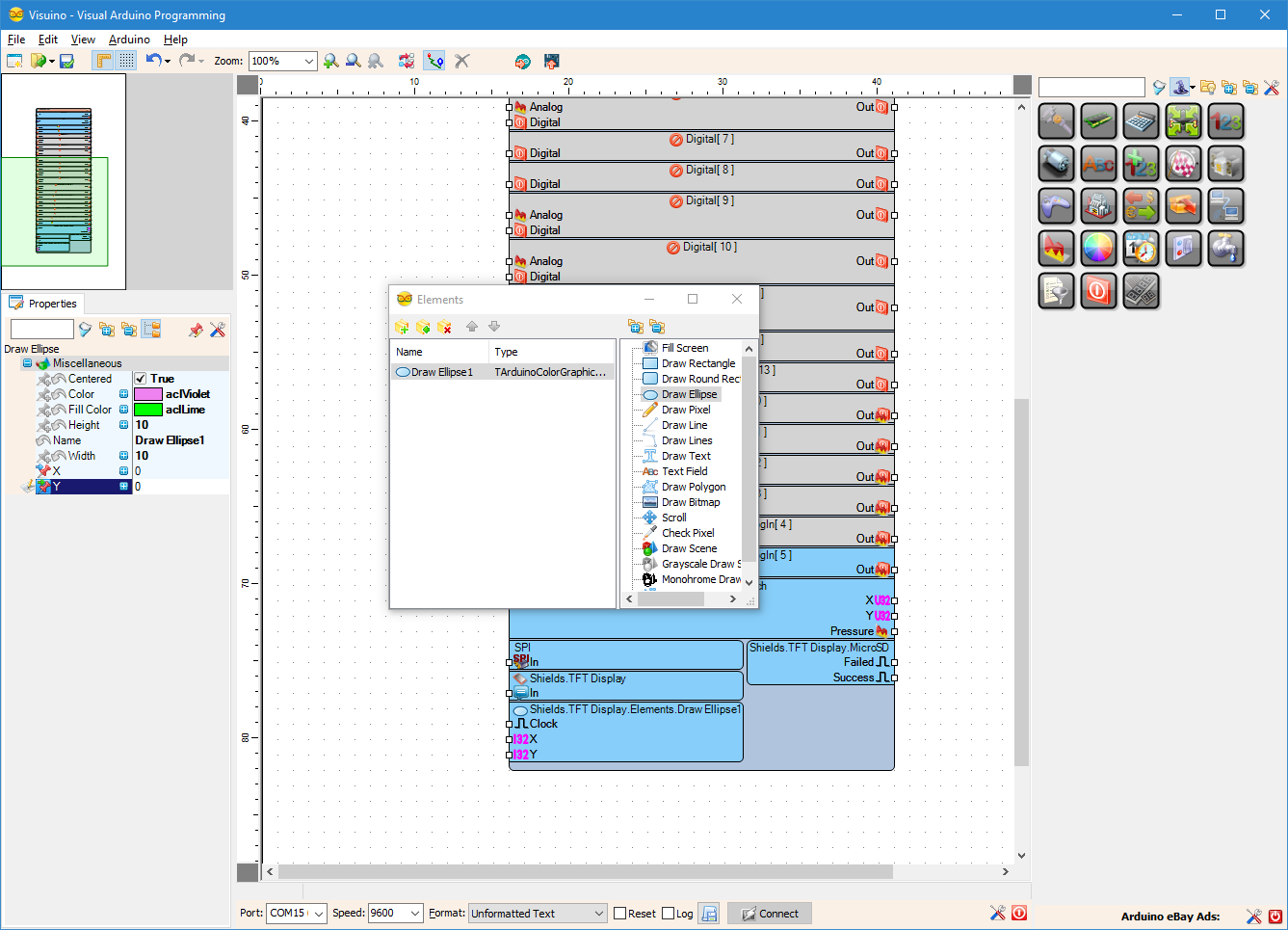The height and width of the screenshot is (930, 1288).
Task: Click the aclLime Fill Color swatch
Action: pos(148,410)
